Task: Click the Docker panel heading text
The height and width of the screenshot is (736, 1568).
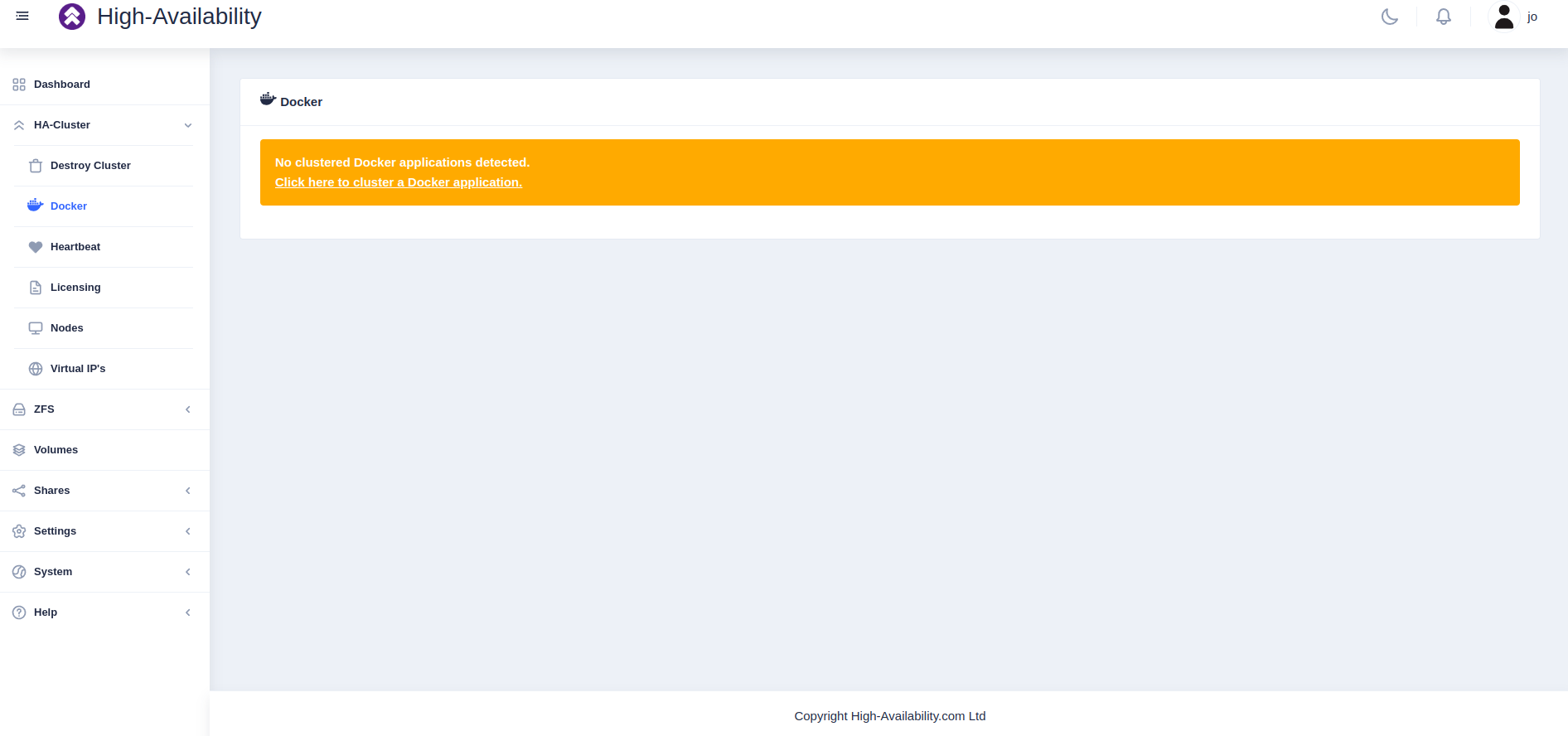Action: [x=301, y=102]
